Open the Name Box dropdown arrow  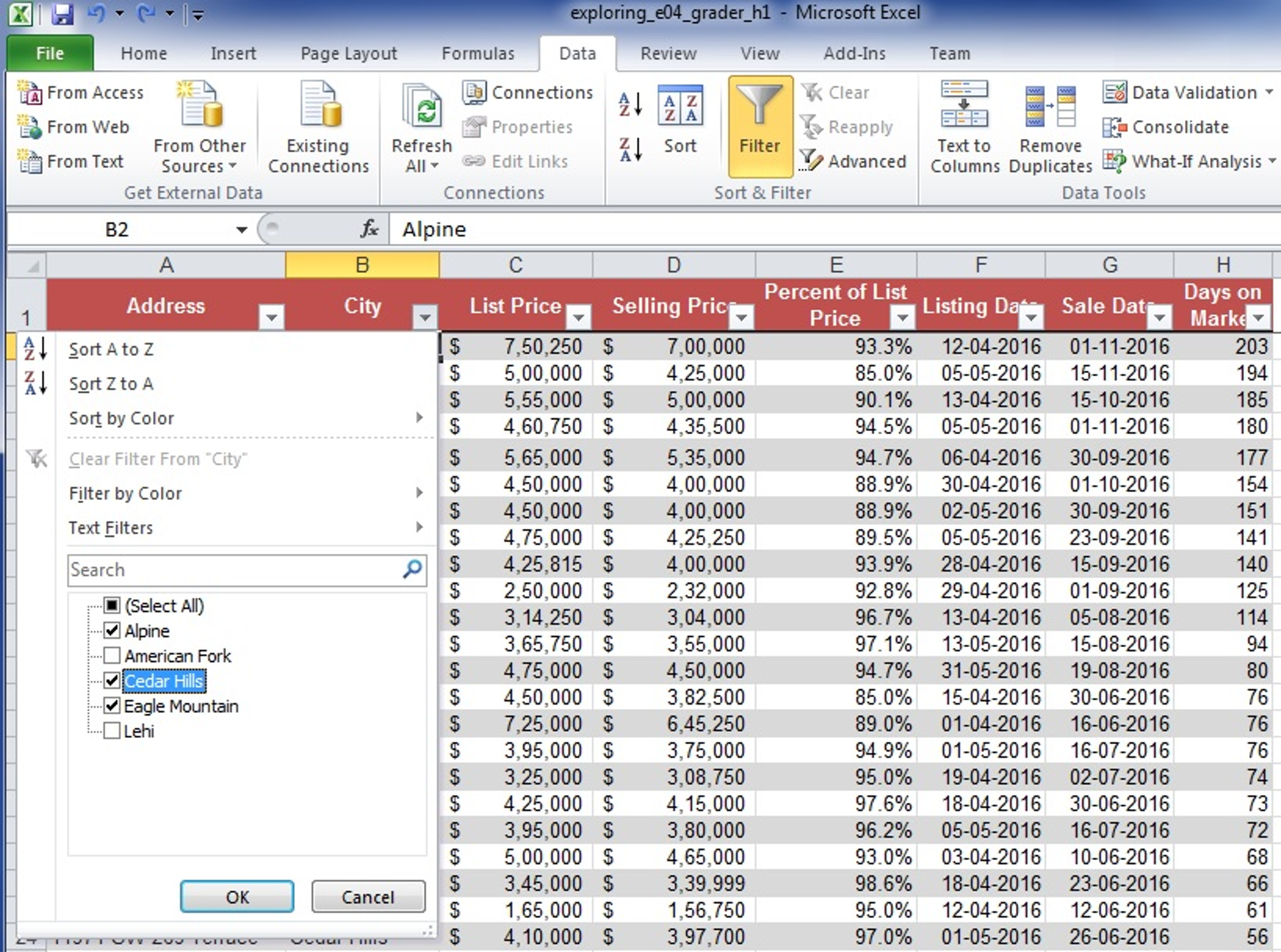pos(242,230)
